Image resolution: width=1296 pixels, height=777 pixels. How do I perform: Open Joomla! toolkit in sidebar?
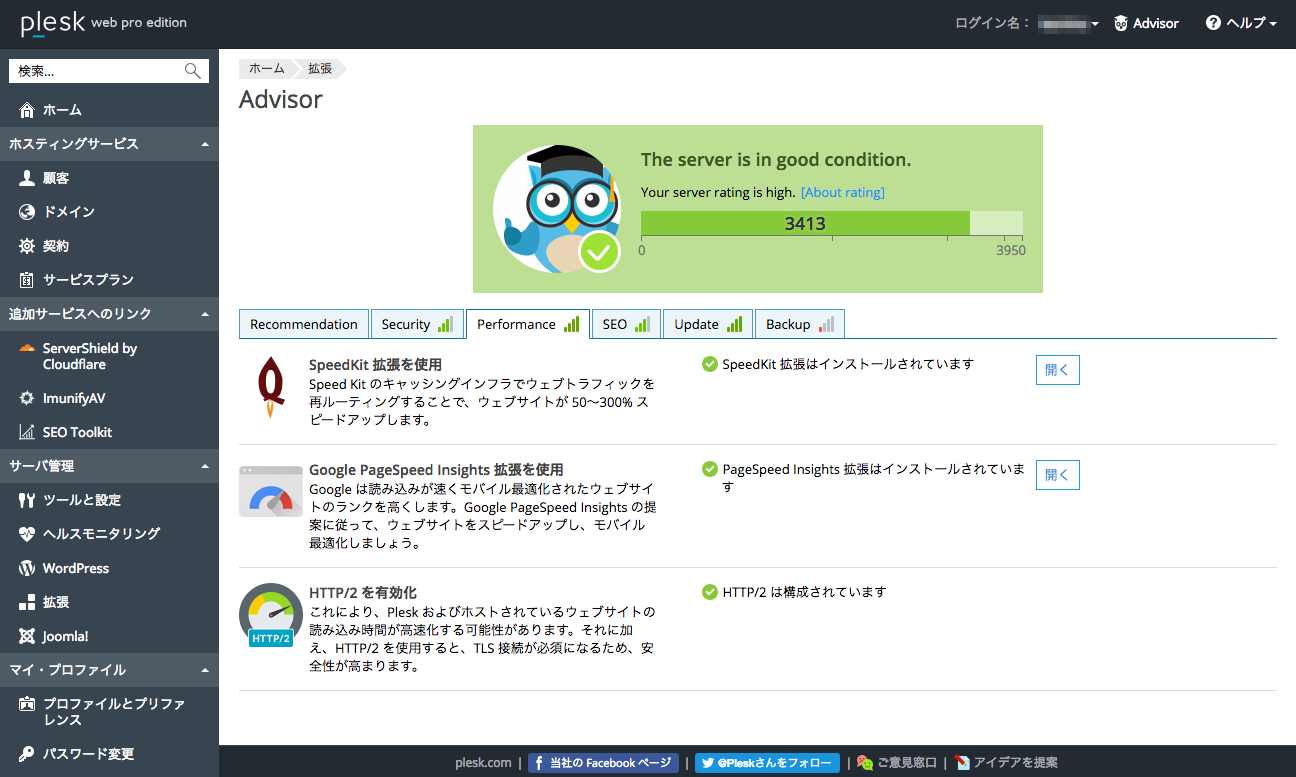pos(65,636)
